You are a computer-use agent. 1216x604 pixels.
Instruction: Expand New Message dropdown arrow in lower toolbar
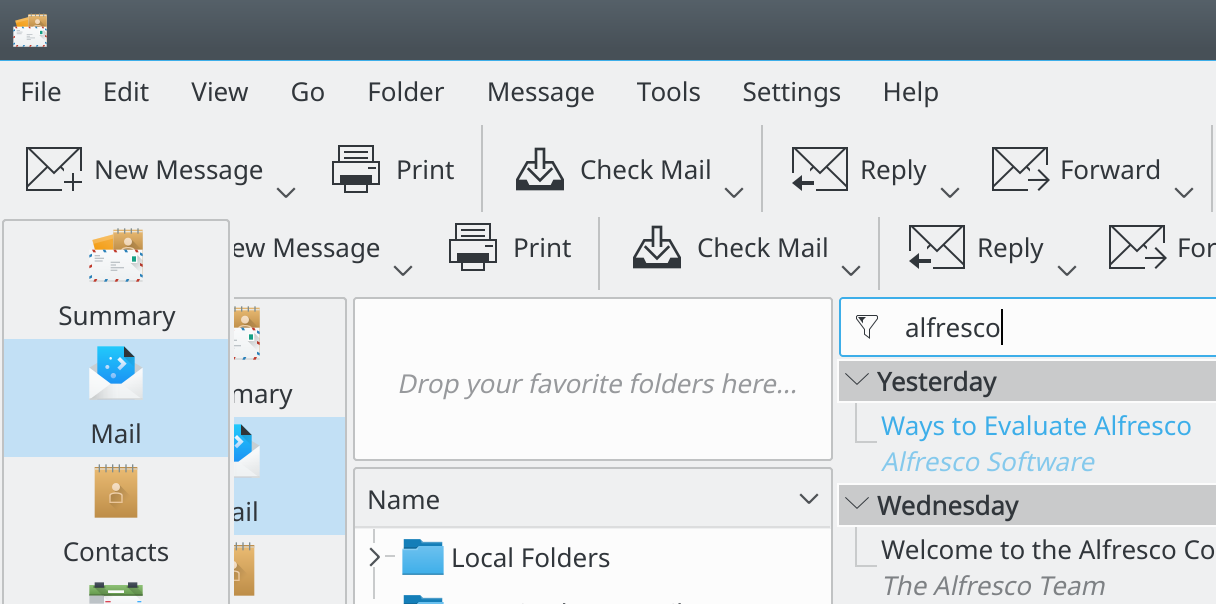tap(403, 270)
